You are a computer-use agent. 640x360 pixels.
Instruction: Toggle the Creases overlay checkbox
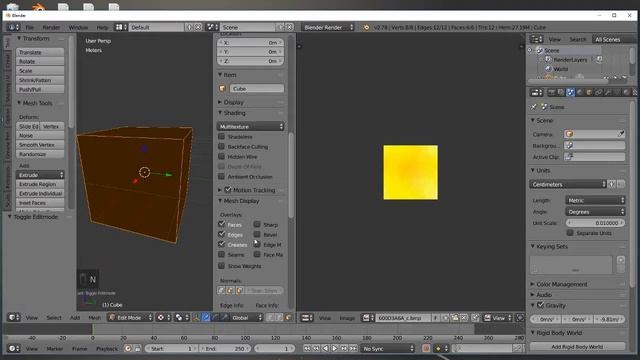tap(222, 244)
